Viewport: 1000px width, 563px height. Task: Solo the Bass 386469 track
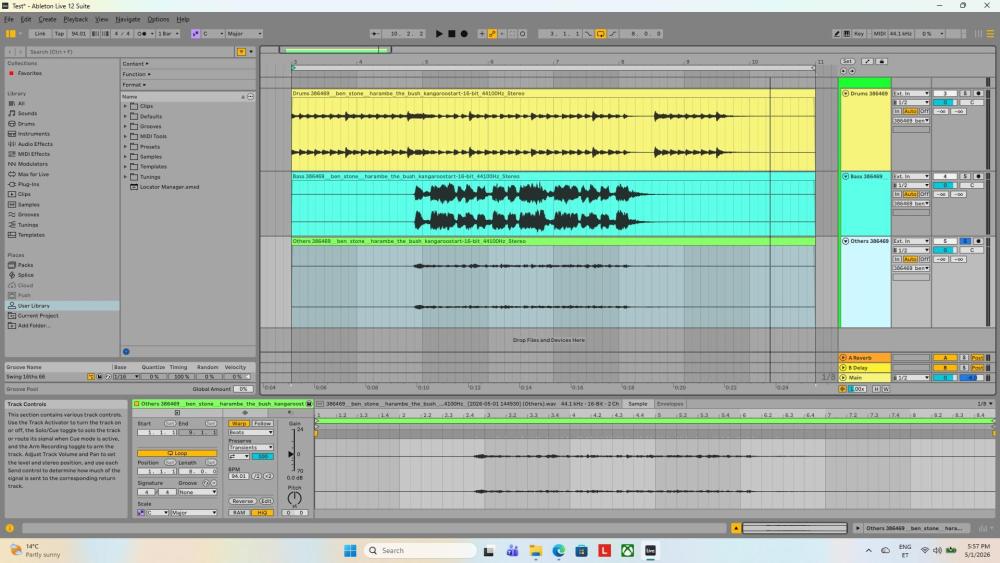click(965, 176)
